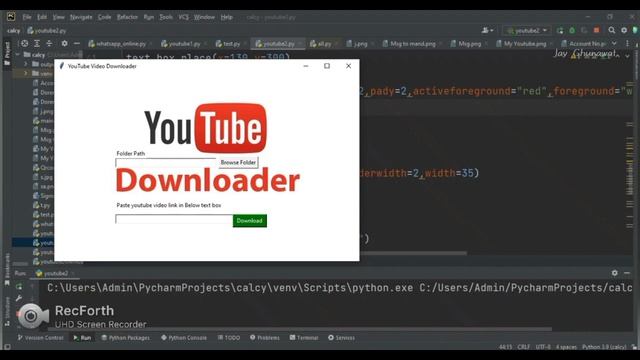Open editor tabs more options menu
The image size is (640, 360).
tap(627, 43)
